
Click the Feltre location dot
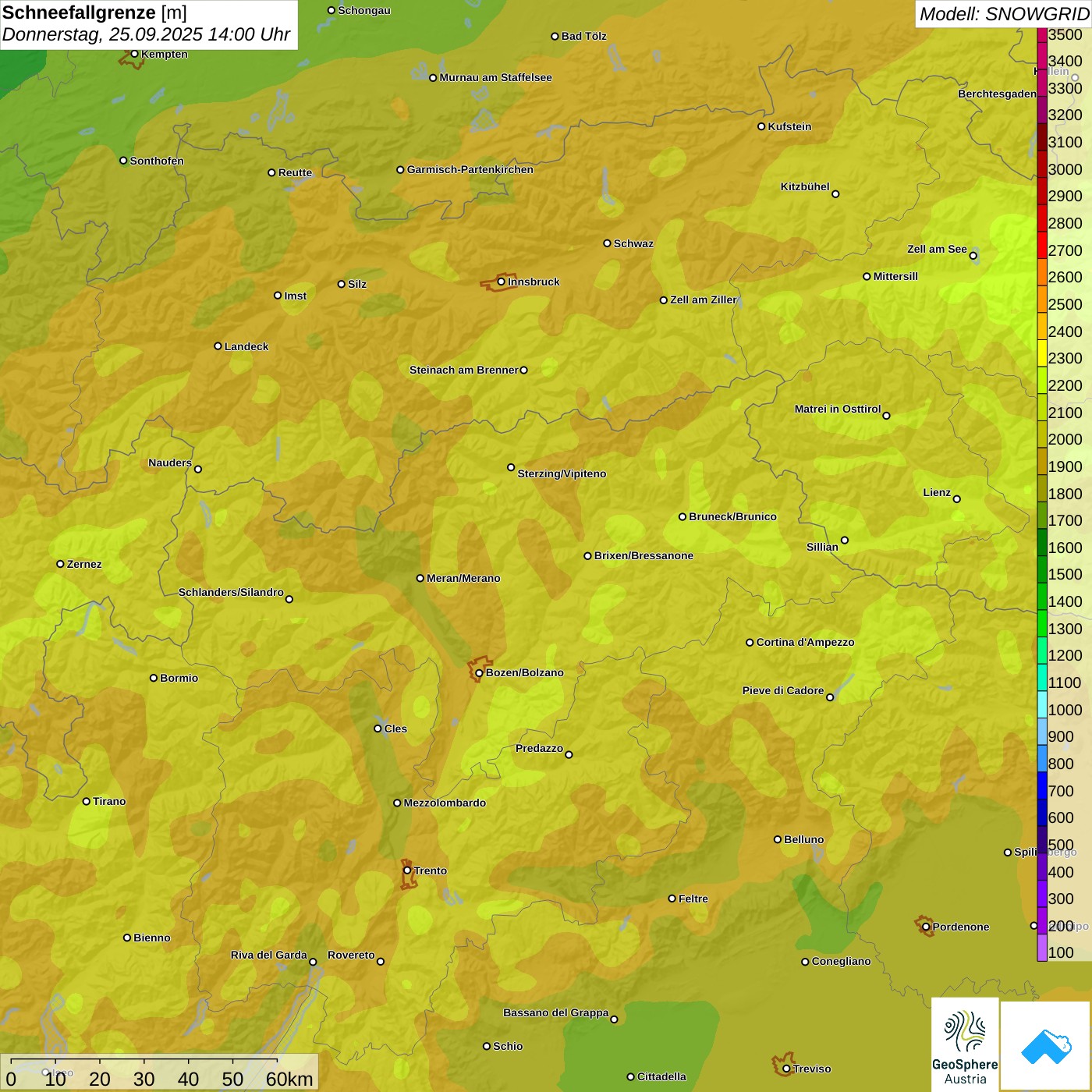672,899
